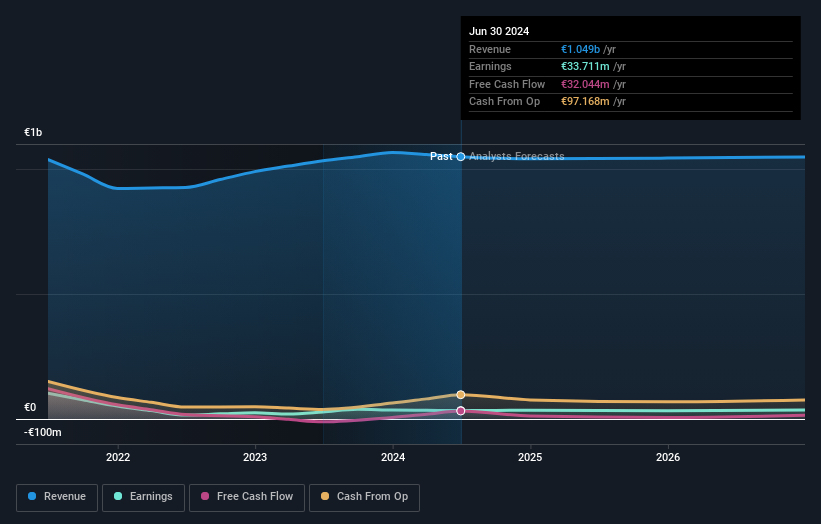The image size is (821, 524).
Task: Click the Revenue row label in tooltip
Action: click(x=490, y=49)
